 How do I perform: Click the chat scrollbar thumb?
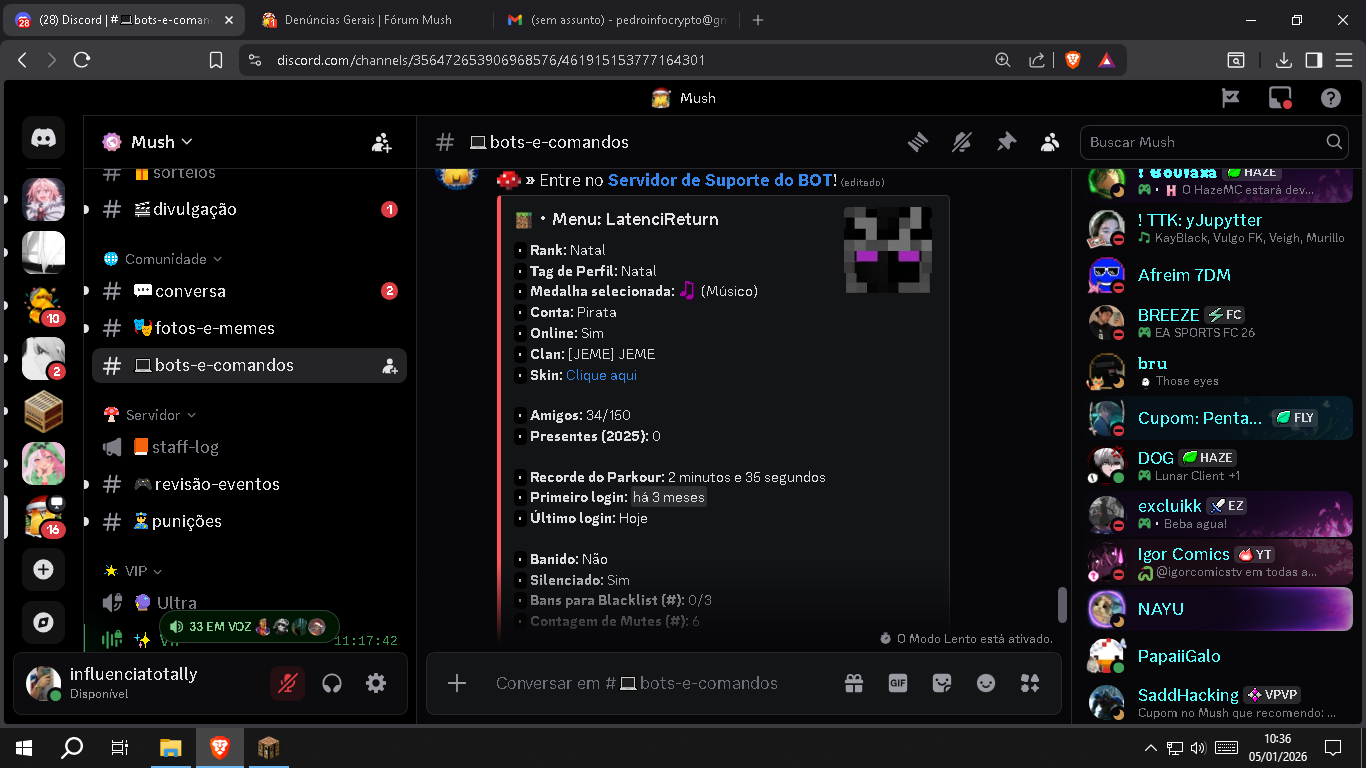[1062, 606]
